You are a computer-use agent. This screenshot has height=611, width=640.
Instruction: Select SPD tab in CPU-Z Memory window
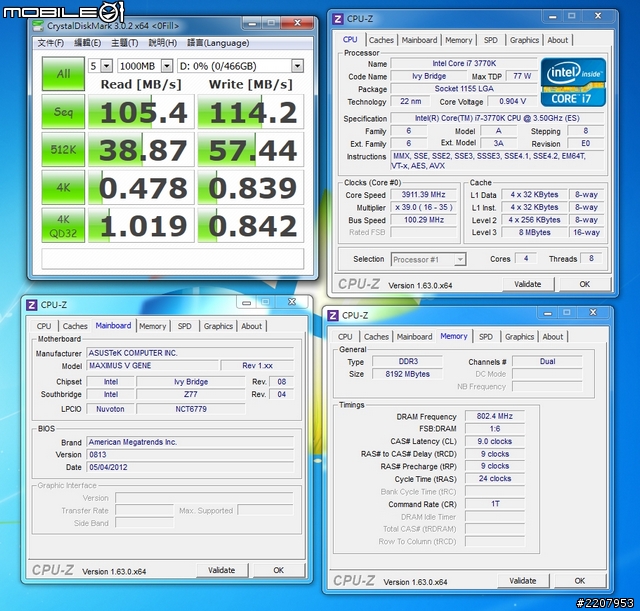pos(486,337)
